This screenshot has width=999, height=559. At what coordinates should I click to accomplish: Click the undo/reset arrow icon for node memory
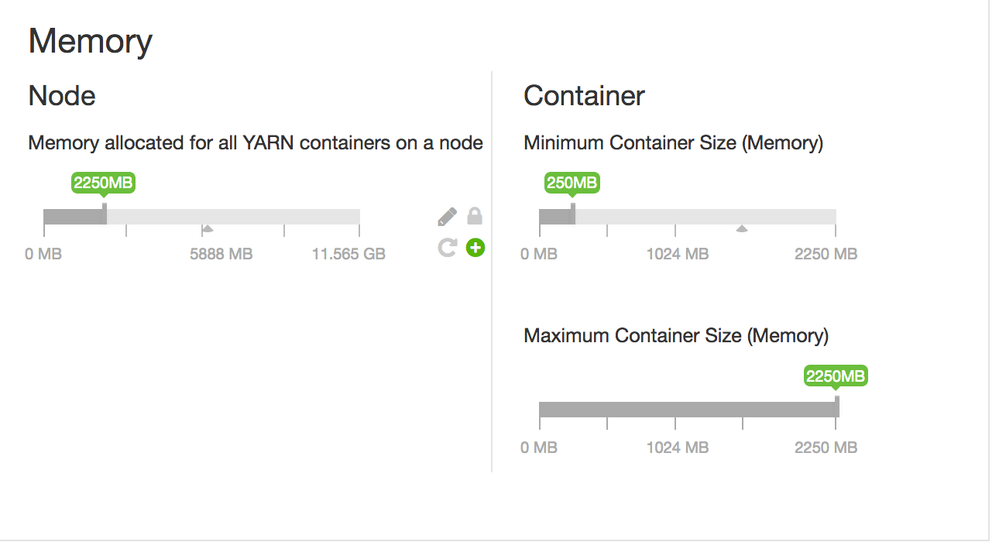(x=447, y=247)
